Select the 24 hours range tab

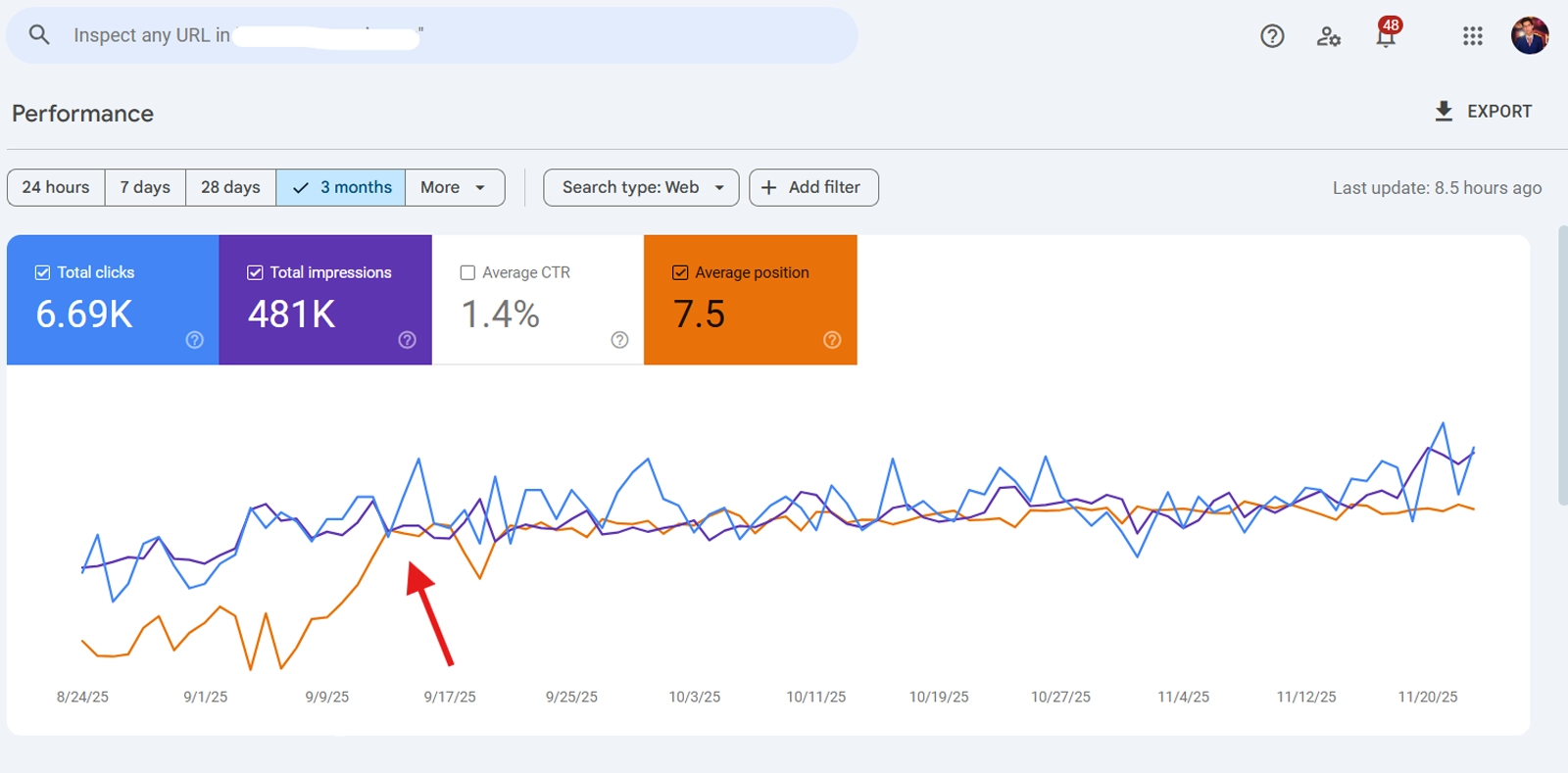[56, 187]
